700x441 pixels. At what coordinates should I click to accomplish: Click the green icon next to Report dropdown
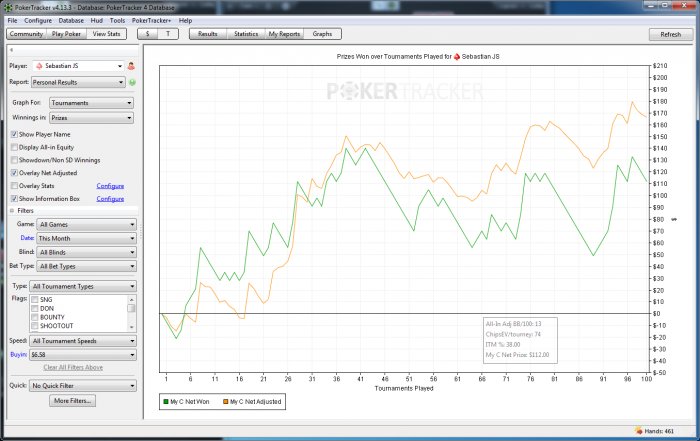(132, 81)
